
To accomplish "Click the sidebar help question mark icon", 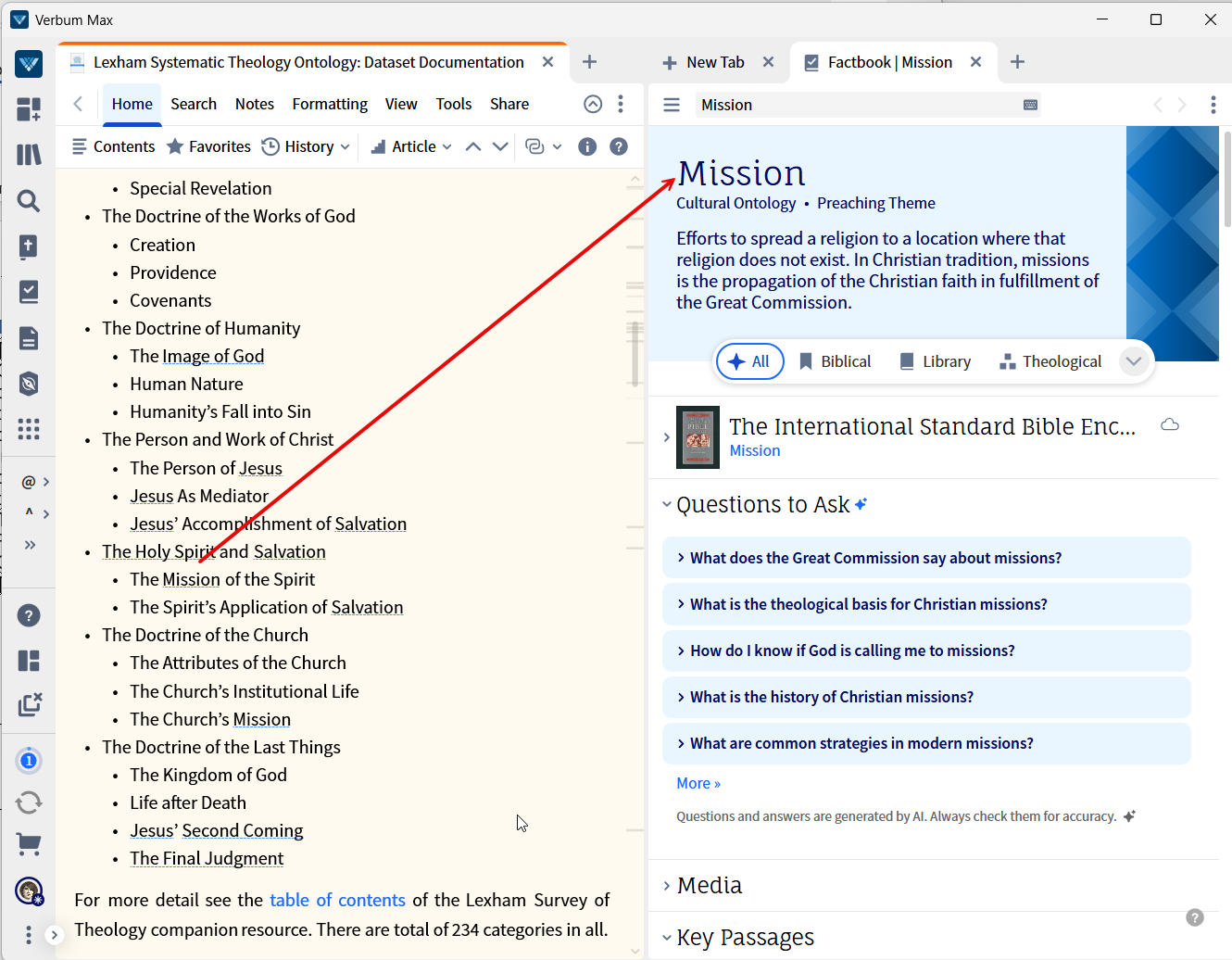I will 29,615.
